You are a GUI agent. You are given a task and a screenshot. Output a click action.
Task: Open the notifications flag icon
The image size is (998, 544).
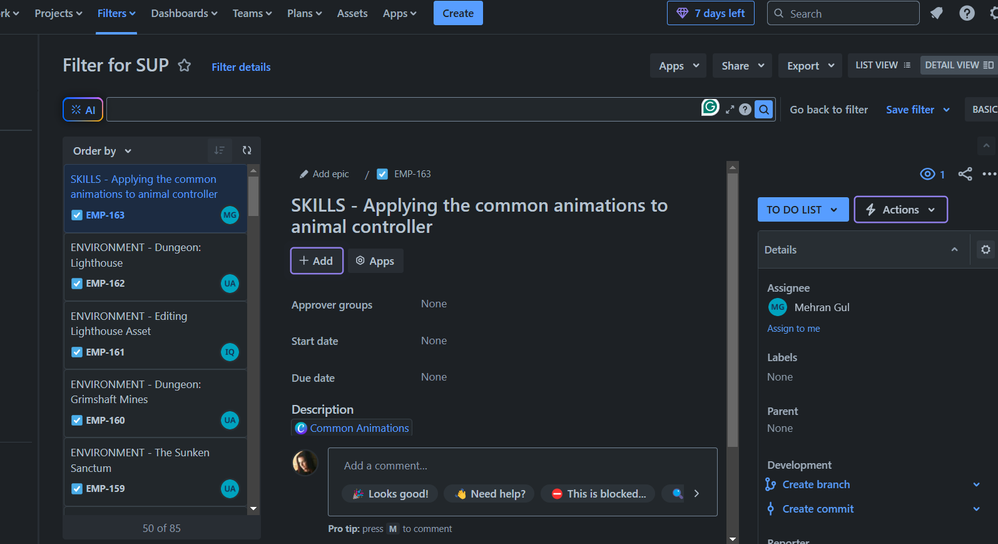[936, 13]
